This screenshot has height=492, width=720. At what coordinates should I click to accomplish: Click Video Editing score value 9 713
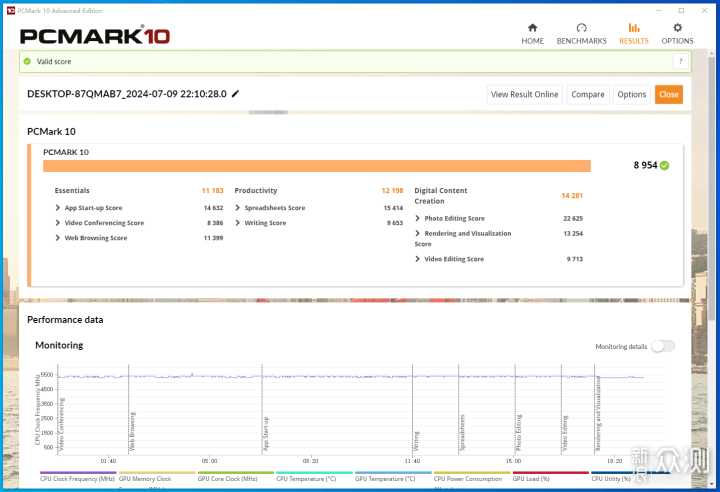click(x=574, y=259)
